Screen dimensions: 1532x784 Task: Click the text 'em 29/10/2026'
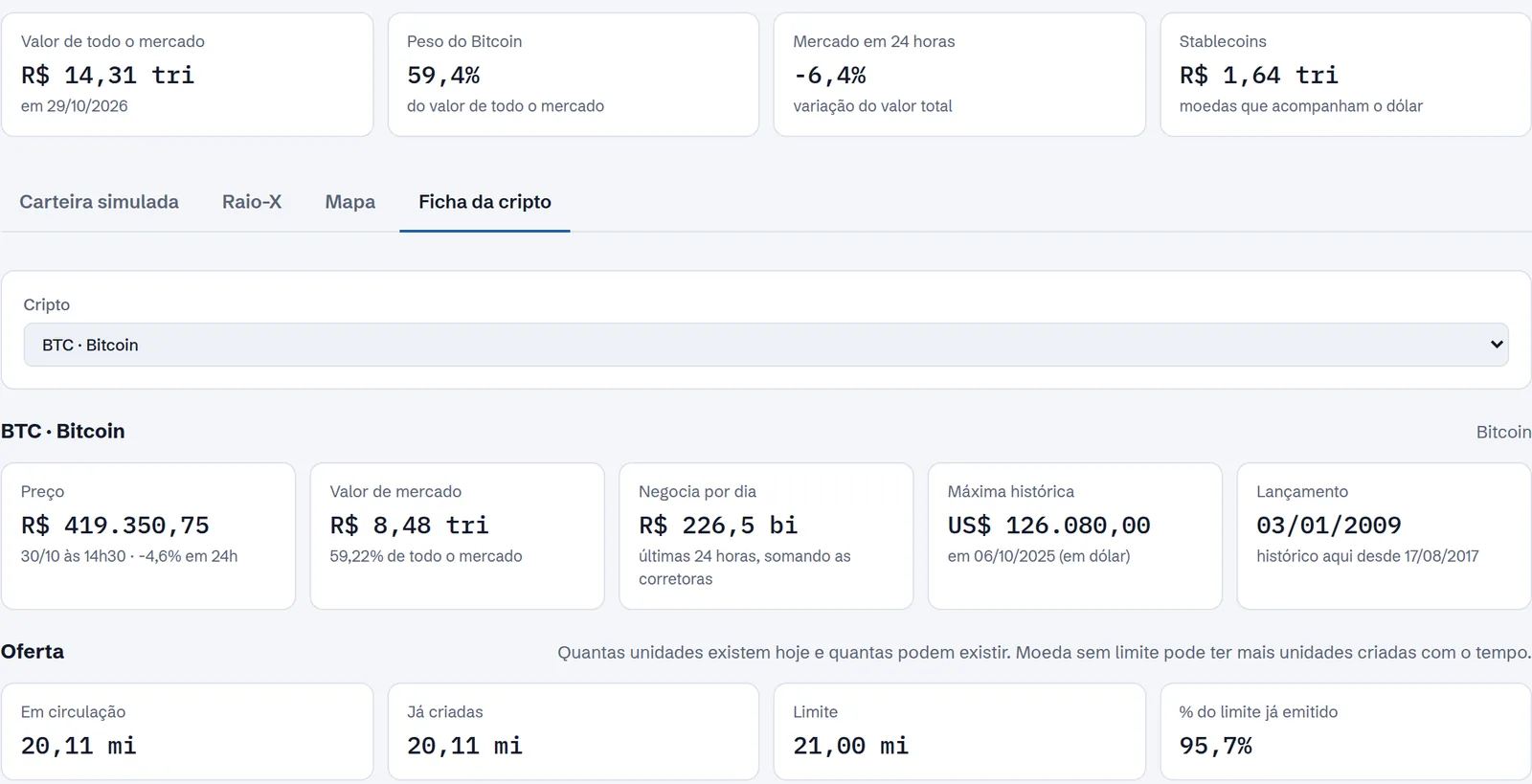[x=74, y=105]
